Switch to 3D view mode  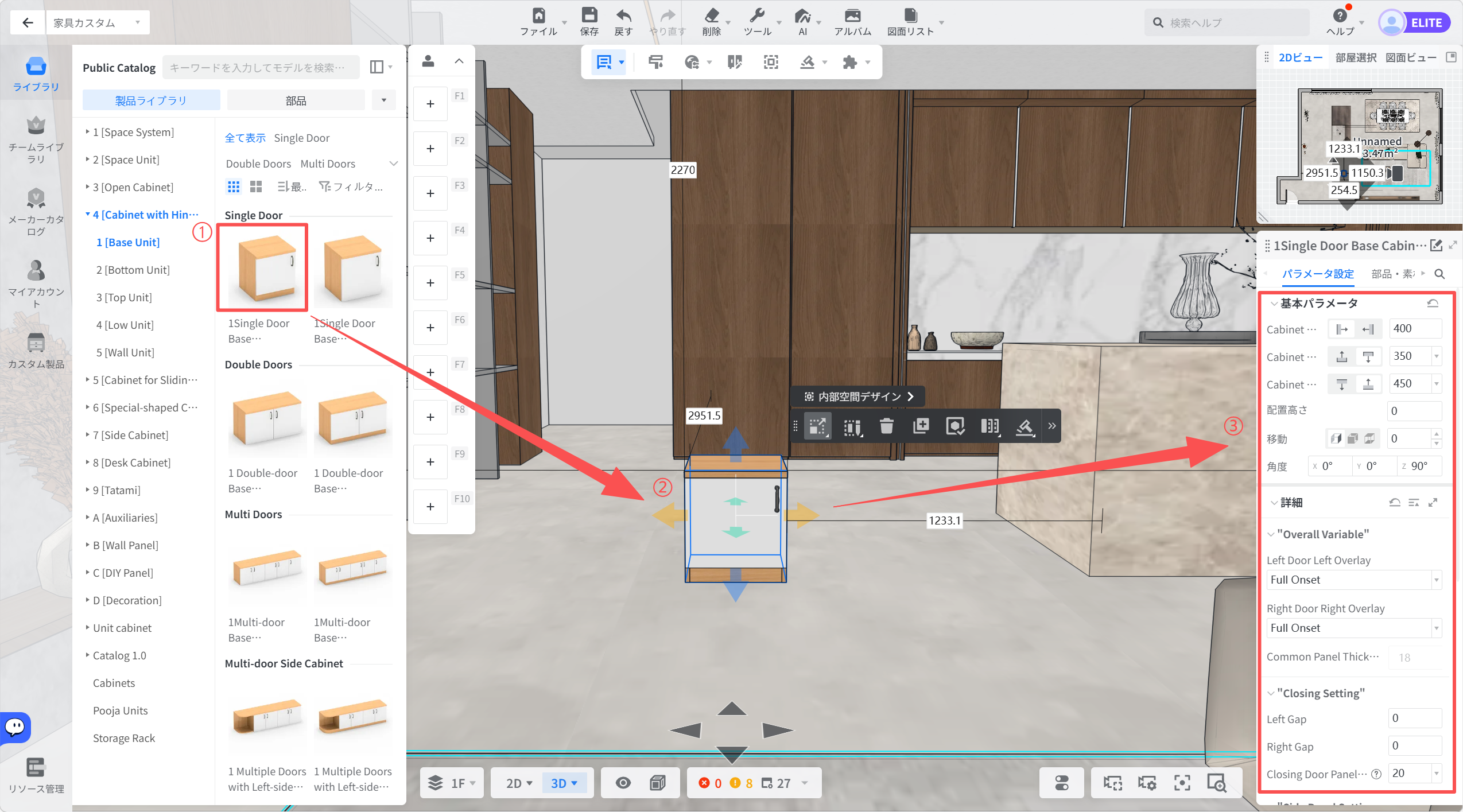click(x=564, y=783)
